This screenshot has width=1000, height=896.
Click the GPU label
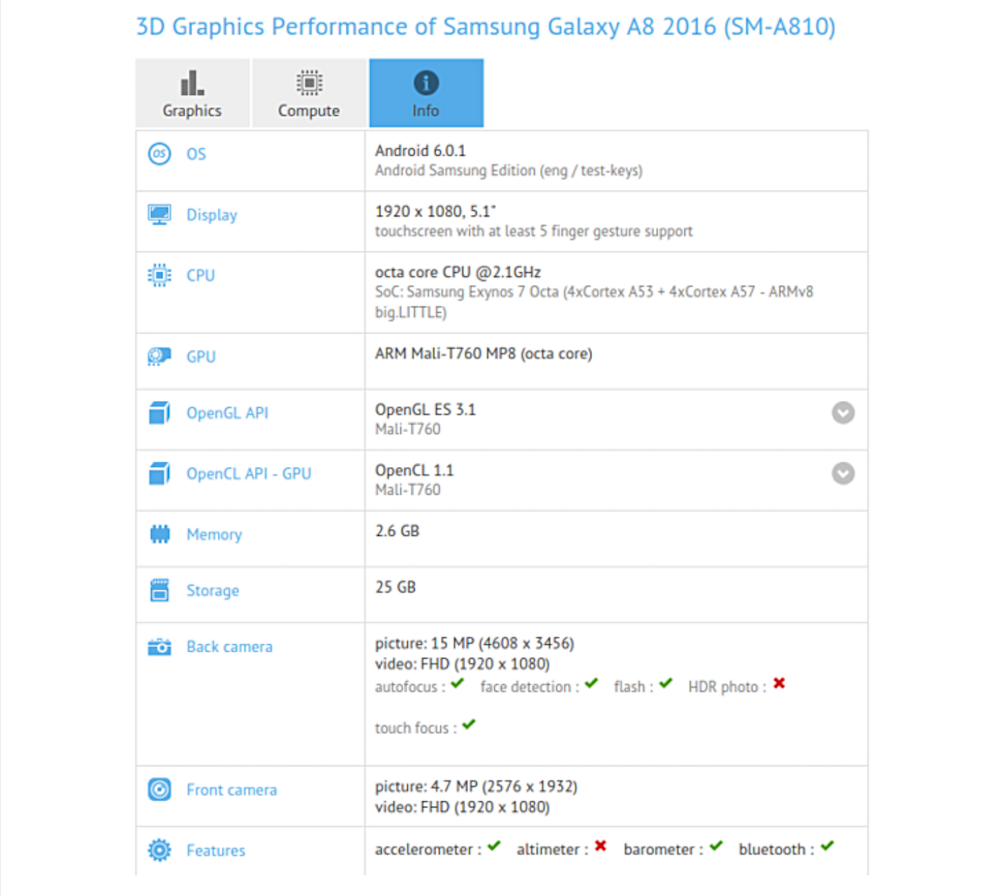click(x=201, y=356)
